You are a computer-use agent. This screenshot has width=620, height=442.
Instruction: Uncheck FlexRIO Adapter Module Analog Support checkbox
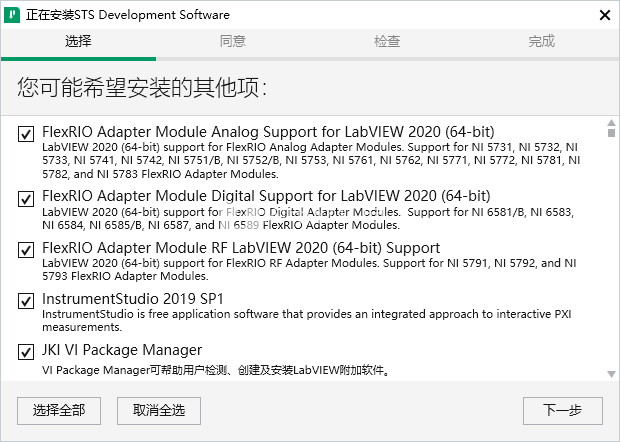pyautogui.click(x=26, y=134)
